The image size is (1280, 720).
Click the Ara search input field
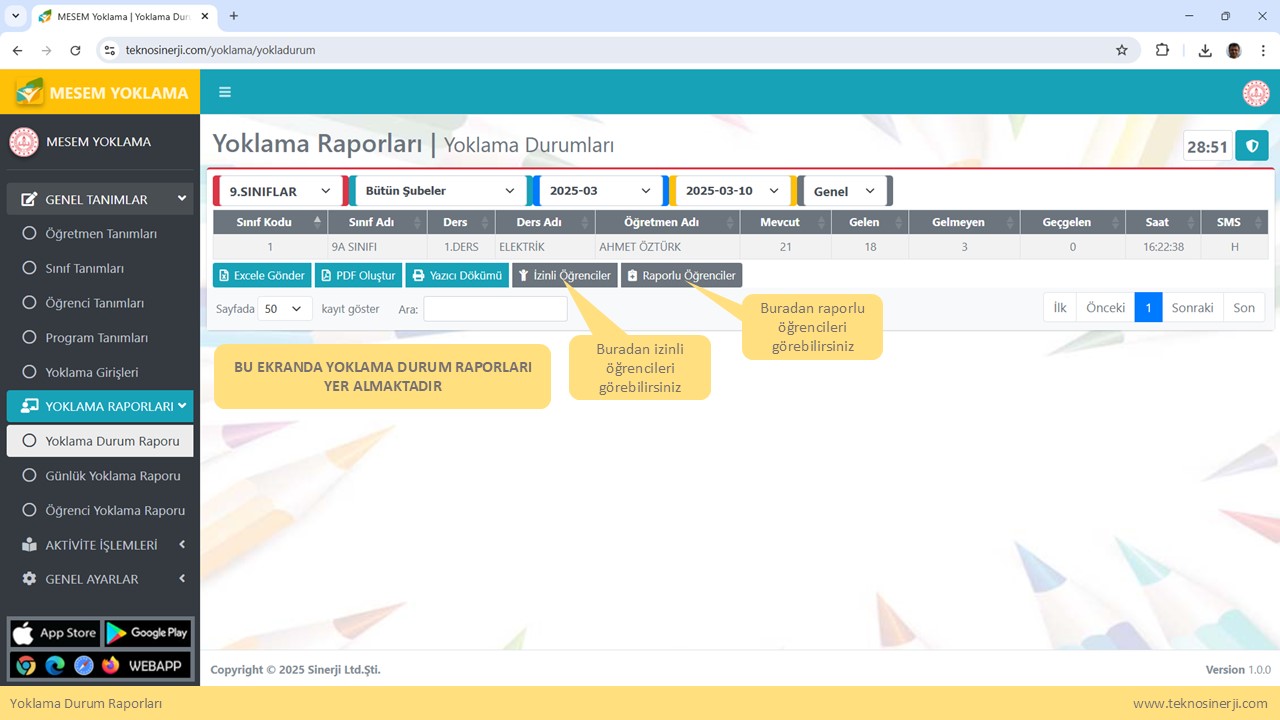tap(495, 309)
